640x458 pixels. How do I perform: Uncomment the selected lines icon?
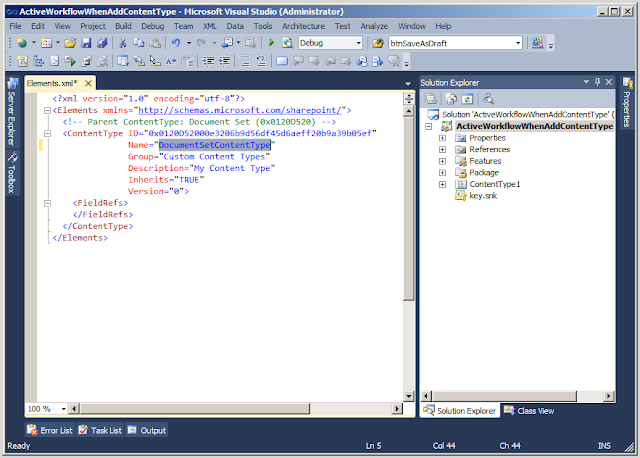(x=261, y=61)
